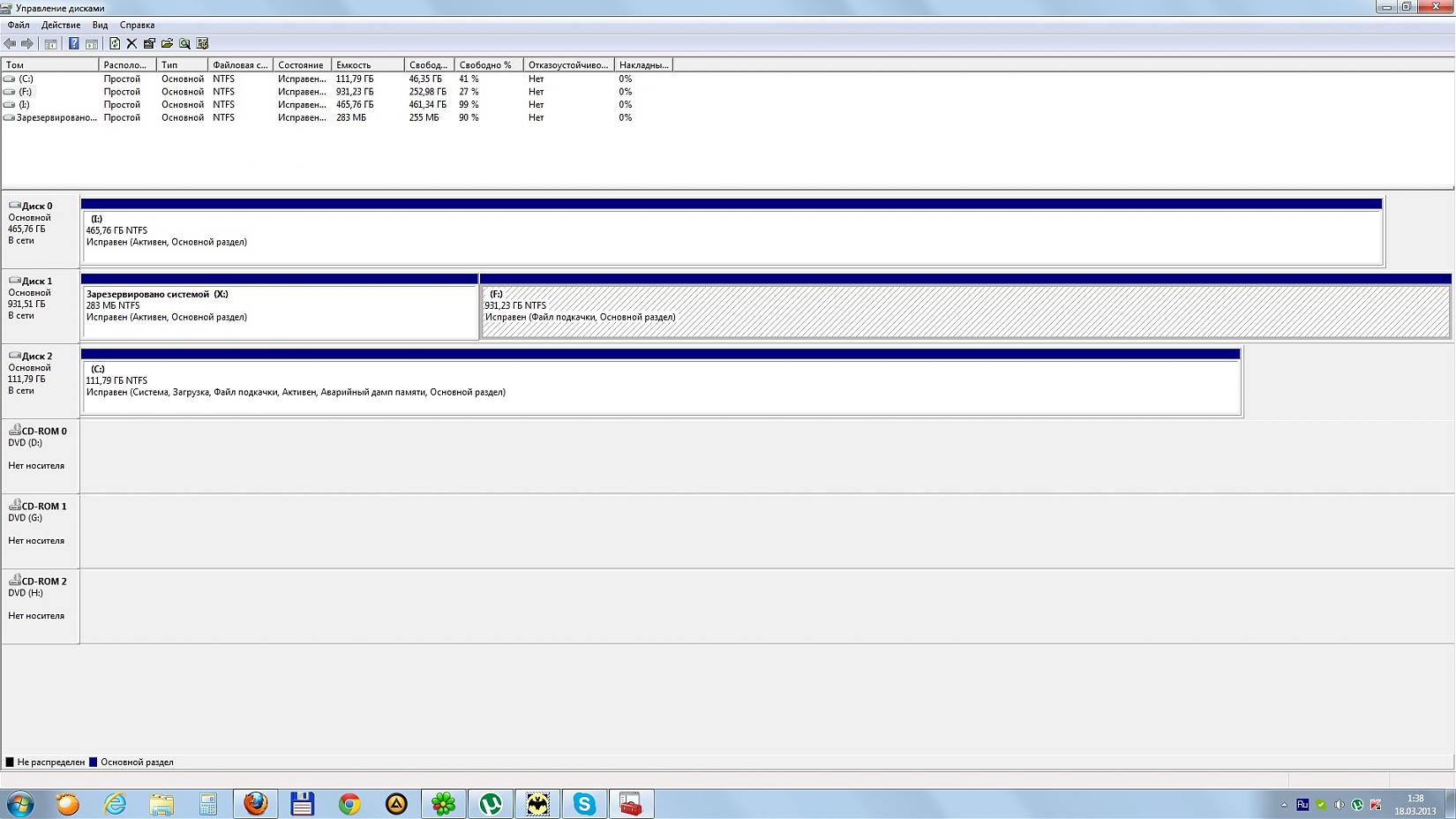The width and height of the screenshot is (1456, 819).
Task: Select the (I:) 465,76 ГБ partition on Диск 0
Action: click(732, 231)
